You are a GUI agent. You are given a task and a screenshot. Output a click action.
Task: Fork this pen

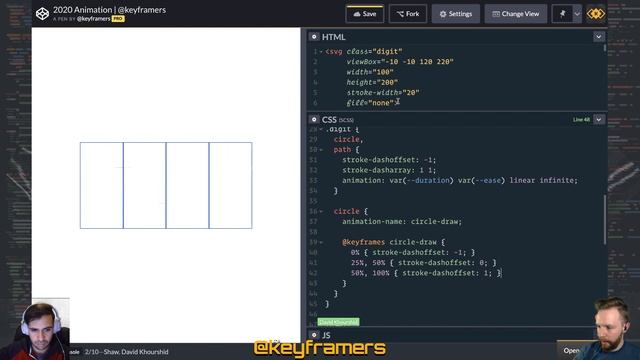pos(408,14)
